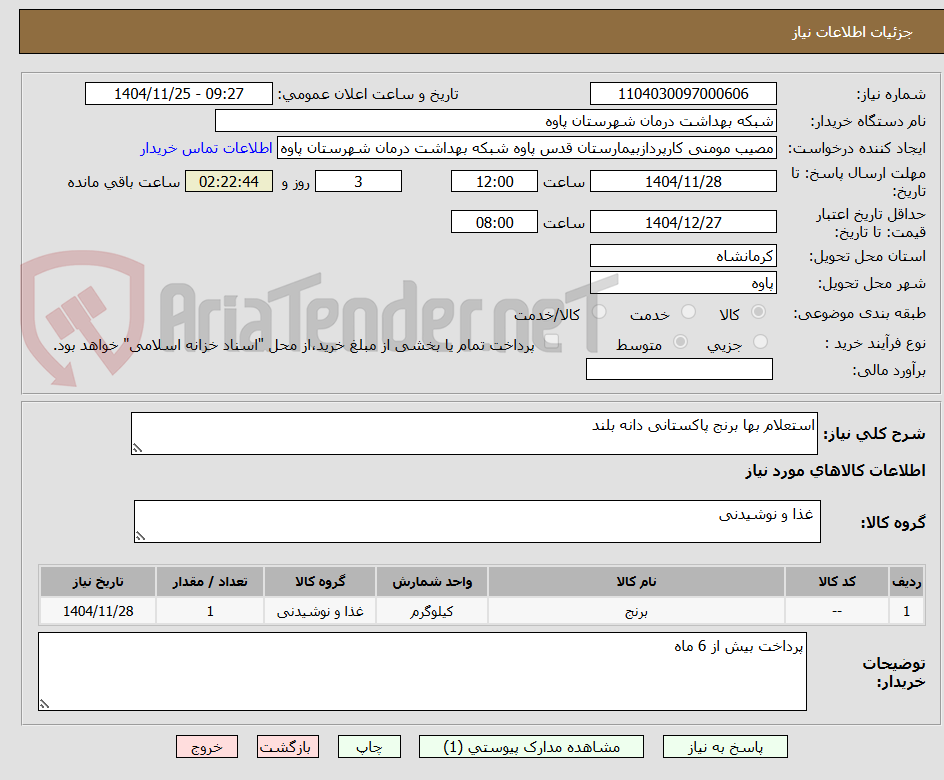Click the چاپ print button
Screen dimensions: 944x780
coord(369,747)
